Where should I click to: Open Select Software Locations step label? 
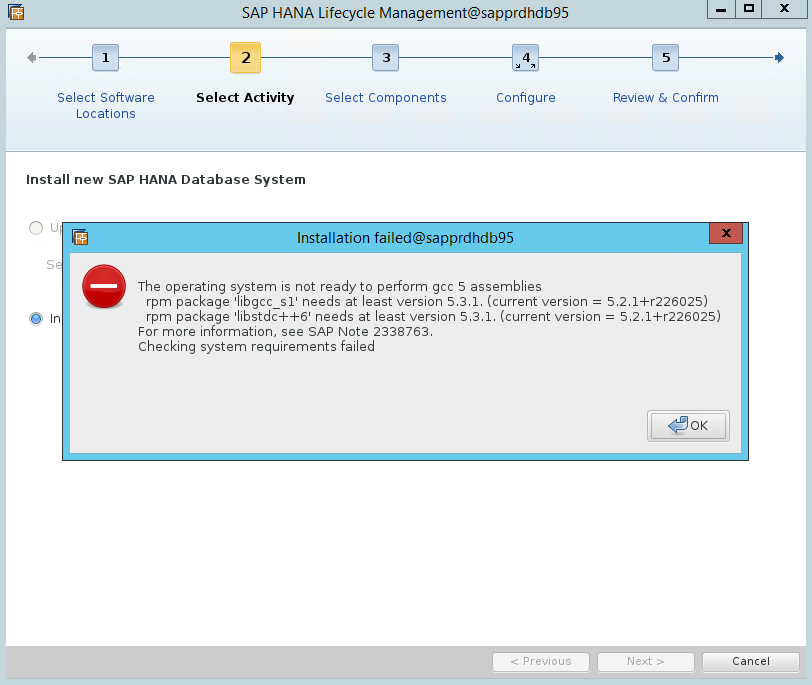point(106,106)
